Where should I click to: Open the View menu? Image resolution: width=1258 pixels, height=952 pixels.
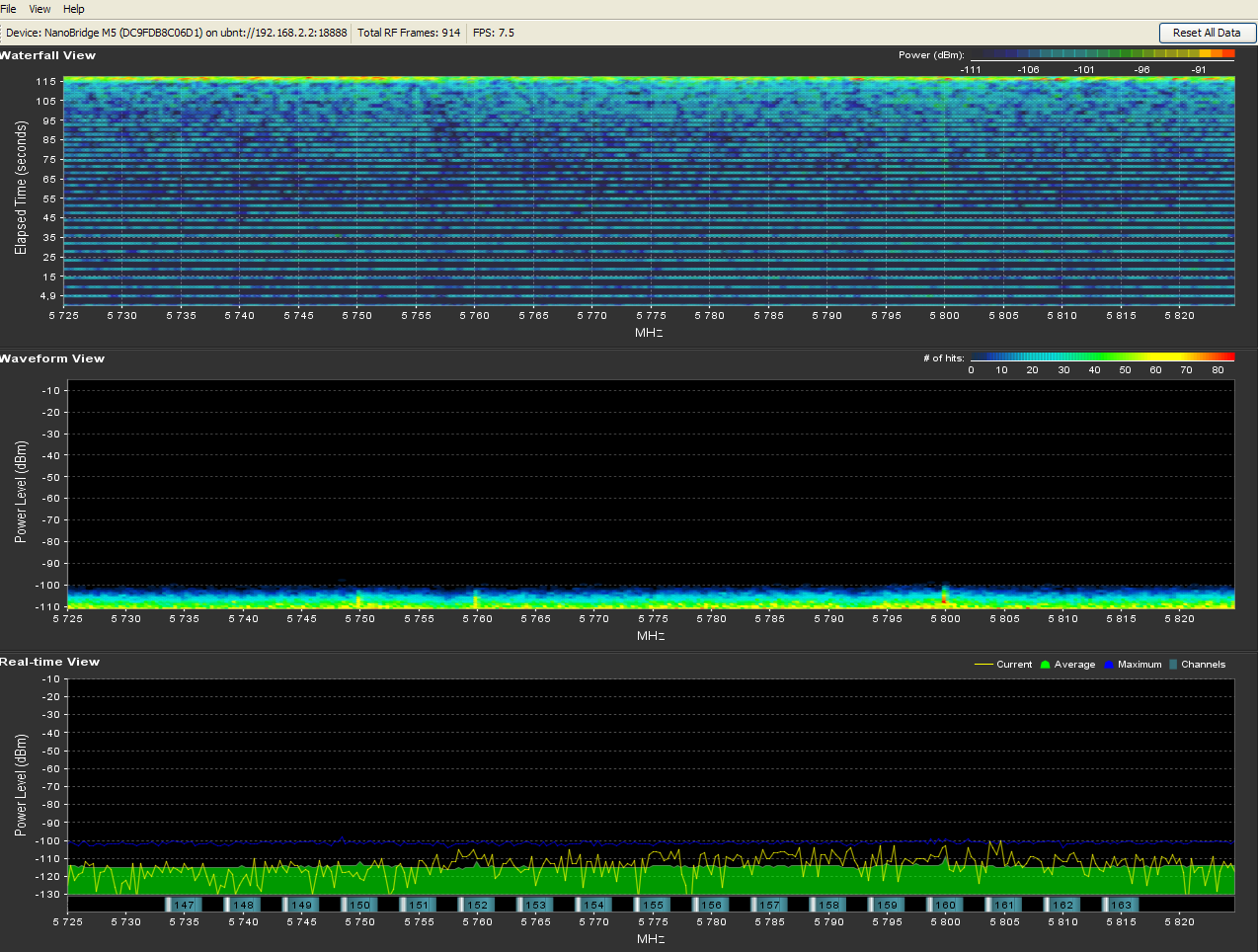pyautogui.click(x=39, y=9)
